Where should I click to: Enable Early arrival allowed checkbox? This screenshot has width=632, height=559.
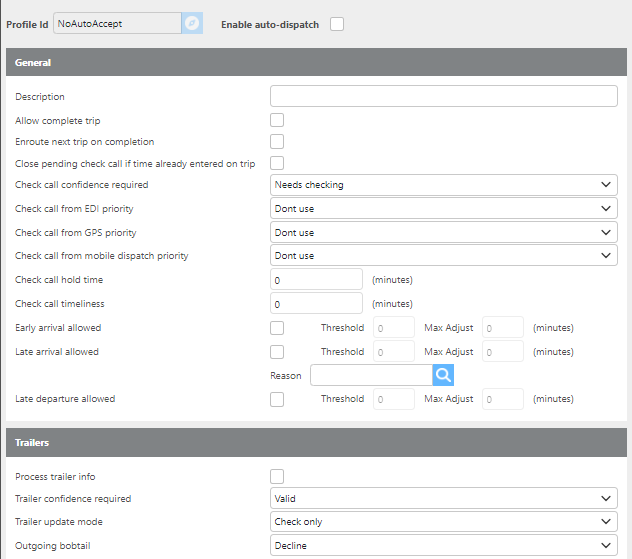pyautogui.click(x=277, y=328)
